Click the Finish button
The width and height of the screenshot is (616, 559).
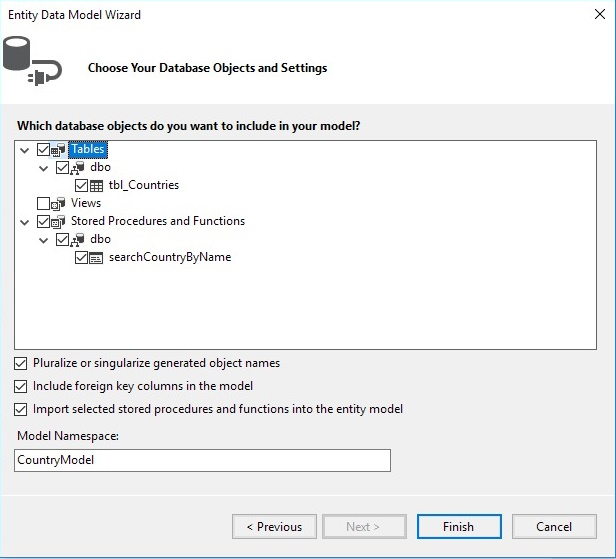[459, 527]
